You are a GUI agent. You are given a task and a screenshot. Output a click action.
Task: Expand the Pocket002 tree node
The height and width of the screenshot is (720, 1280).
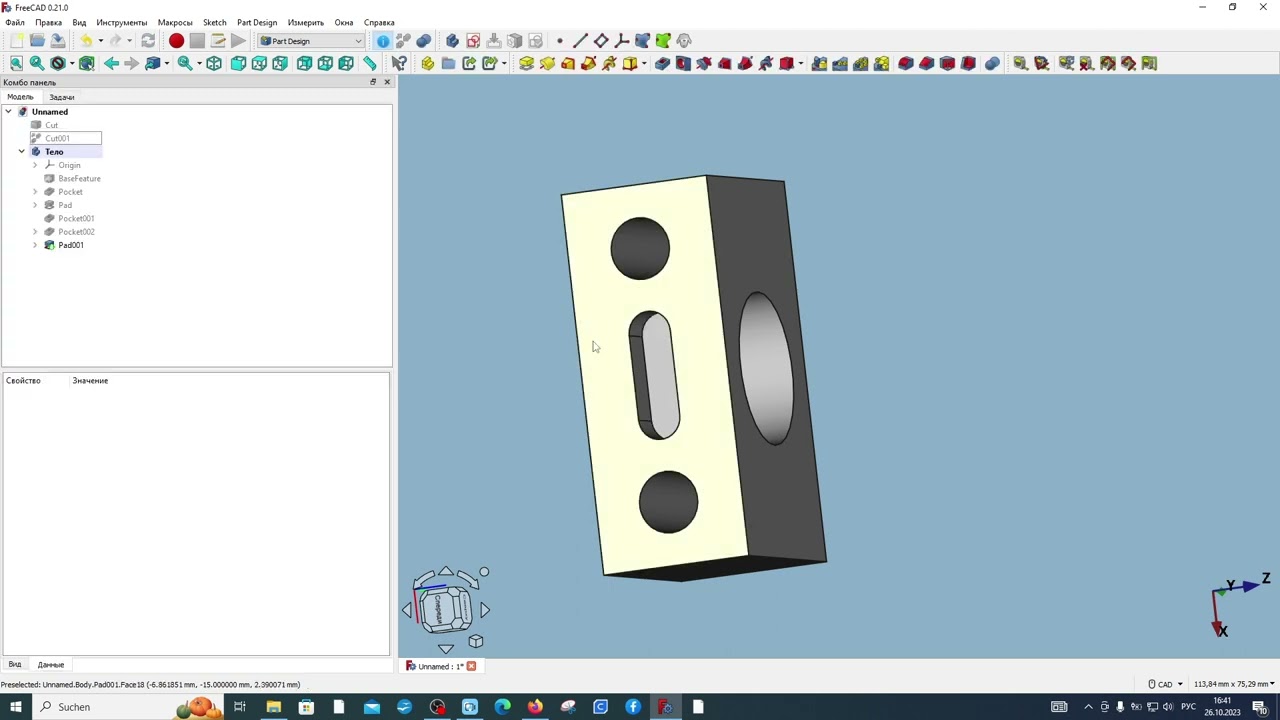coord(35,232)
